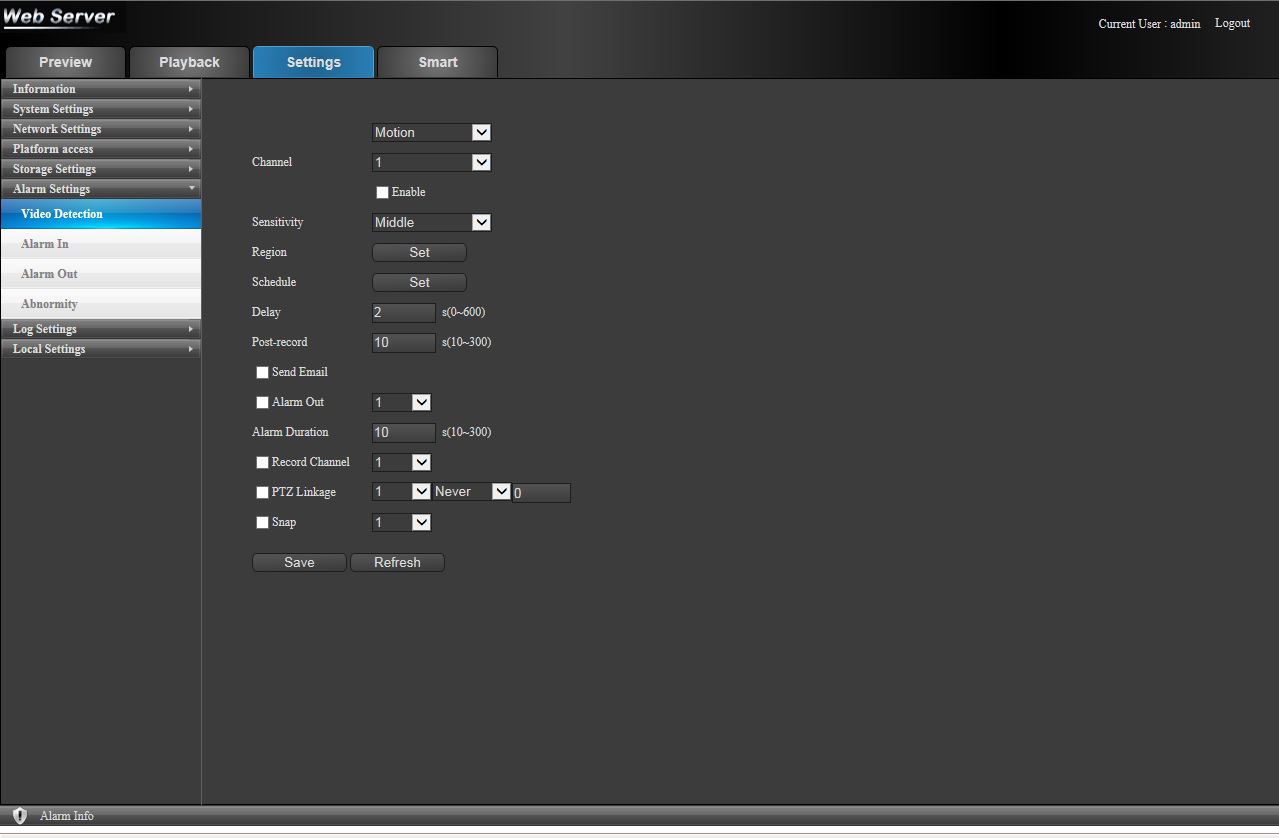Click the Alarm Info shield icon
This screenshot has width=1279, height=838.
click(x=19, y=816)
